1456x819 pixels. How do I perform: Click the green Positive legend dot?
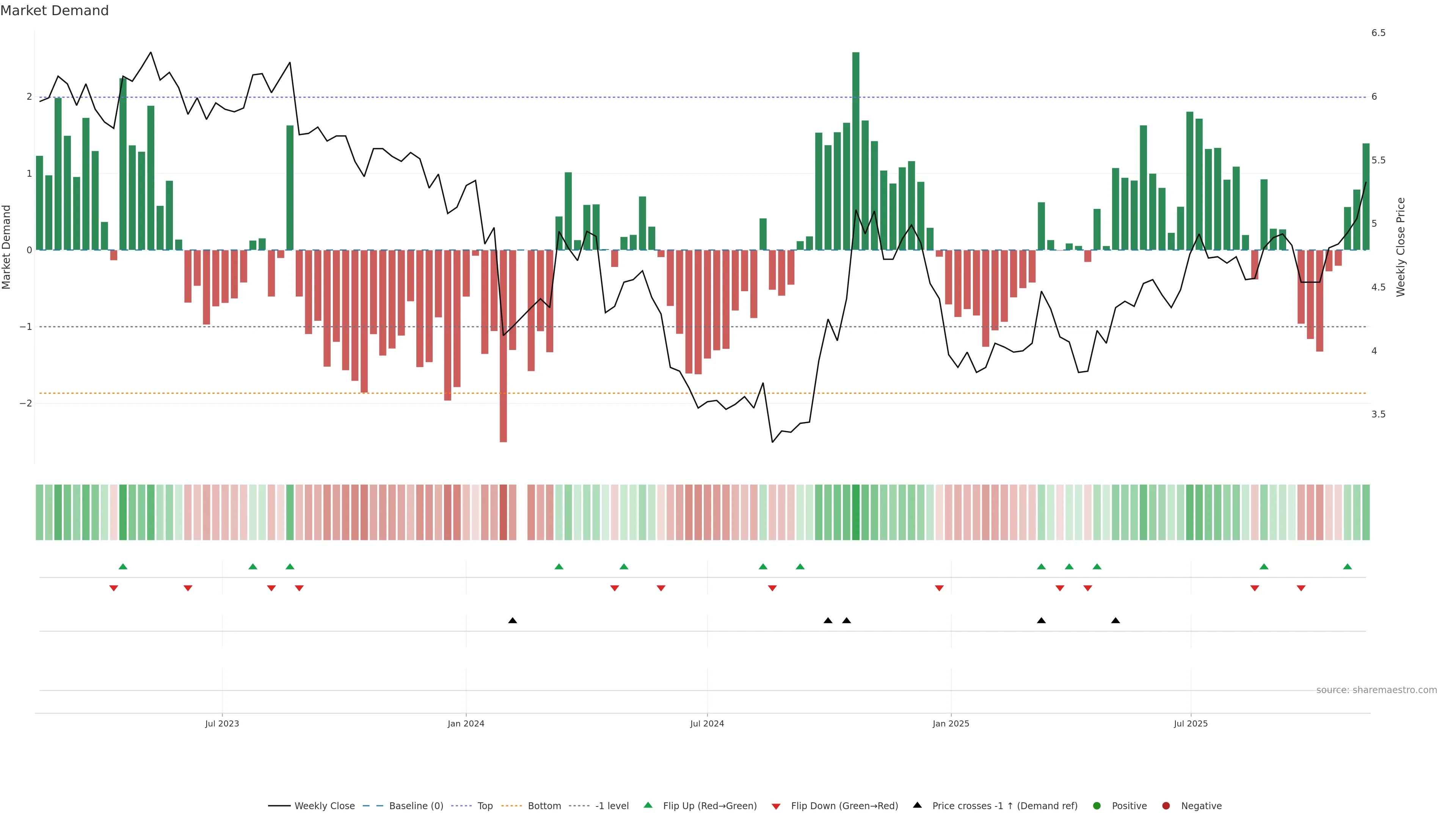1097,805
